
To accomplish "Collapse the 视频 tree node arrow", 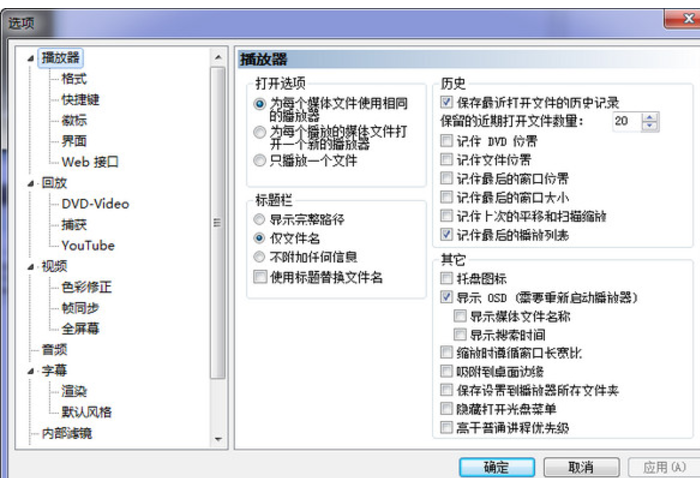I will tap(32, 266).
